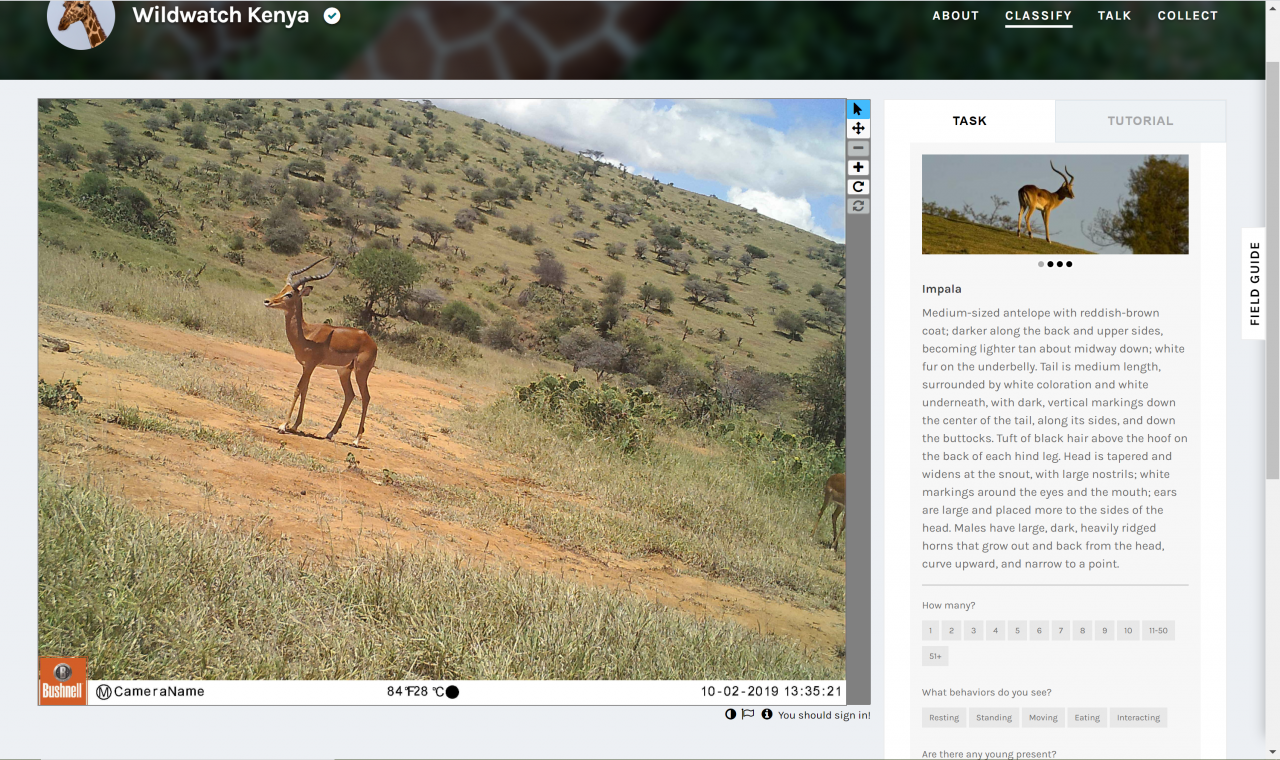The image size is (1280, 760).
Task: Select 9 for How many
Action: pos(1104,631)
